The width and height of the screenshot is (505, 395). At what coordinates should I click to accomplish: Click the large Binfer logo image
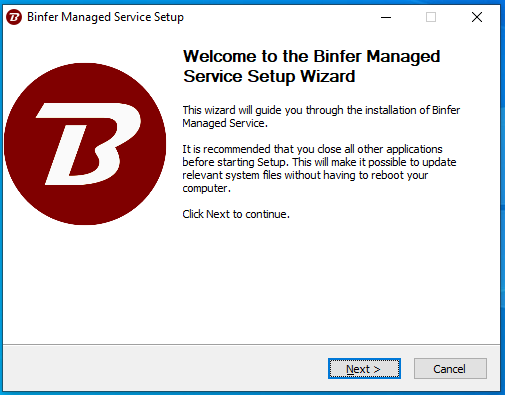point(85,144)
